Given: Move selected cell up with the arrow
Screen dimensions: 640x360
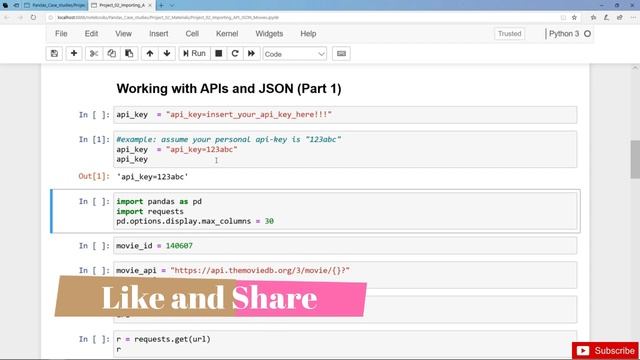Looking at the screenshot, I should tap(150, 53).
